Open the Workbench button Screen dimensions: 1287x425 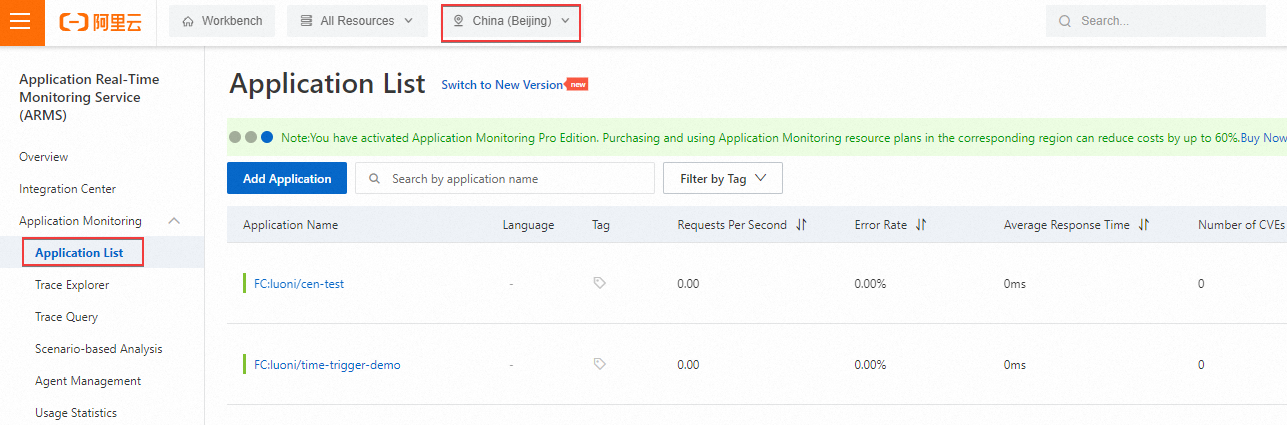click(222, 21)
